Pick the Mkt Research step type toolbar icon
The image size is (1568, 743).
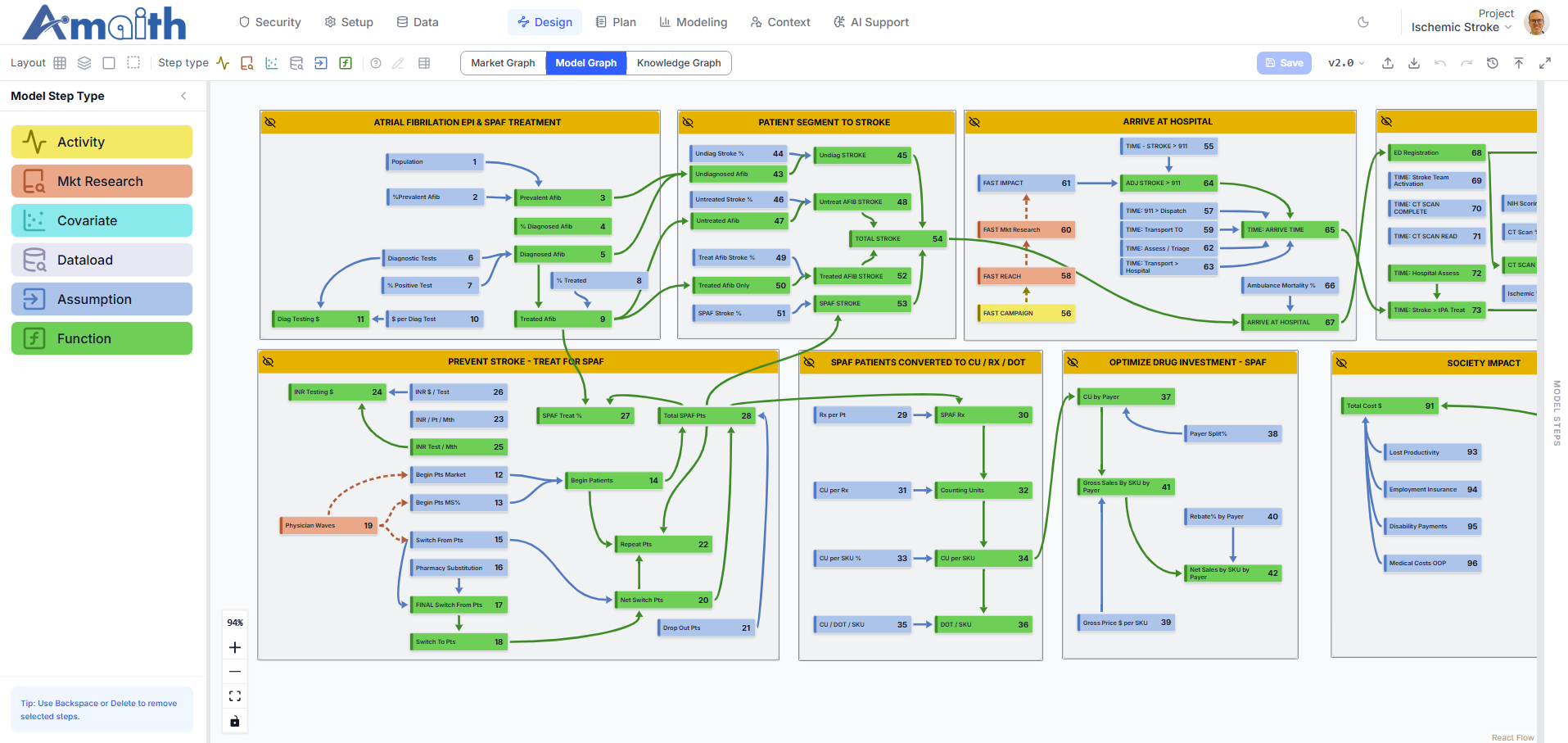click(x=247, y=63)
